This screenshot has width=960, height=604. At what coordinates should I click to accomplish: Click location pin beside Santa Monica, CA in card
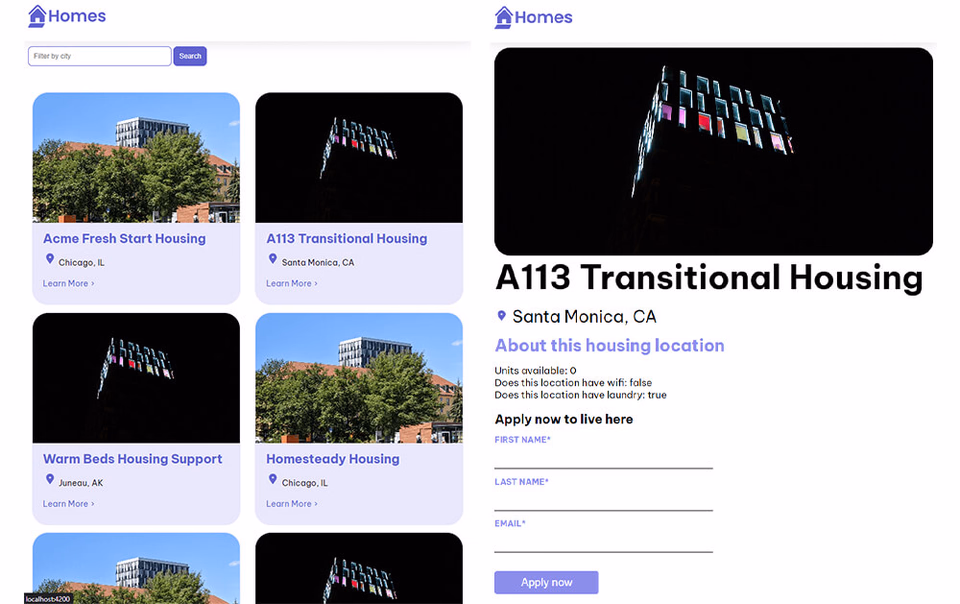coord(272,259)
